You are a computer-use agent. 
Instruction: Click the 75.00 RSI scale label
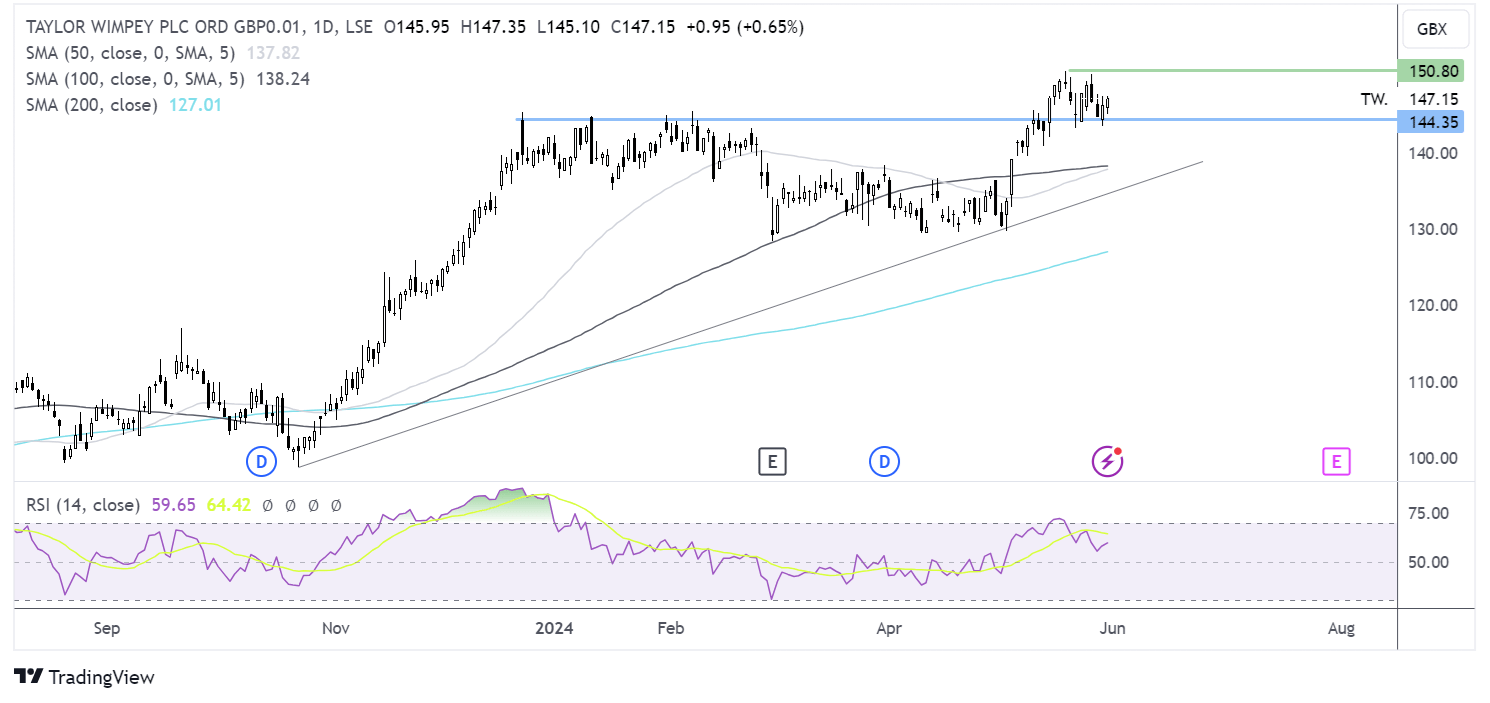point(1430,514)
